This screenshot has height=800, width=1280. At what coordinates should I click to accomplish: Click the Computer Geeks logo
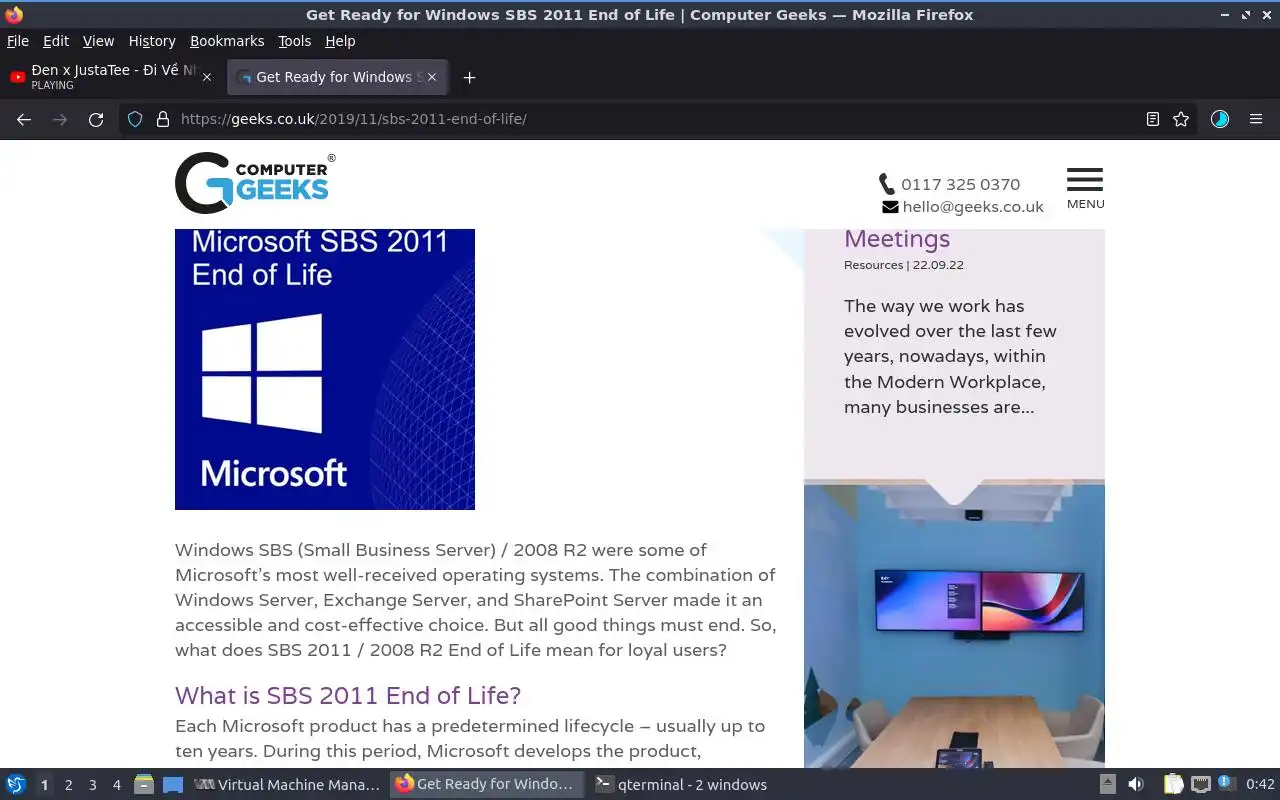point(255,183)
